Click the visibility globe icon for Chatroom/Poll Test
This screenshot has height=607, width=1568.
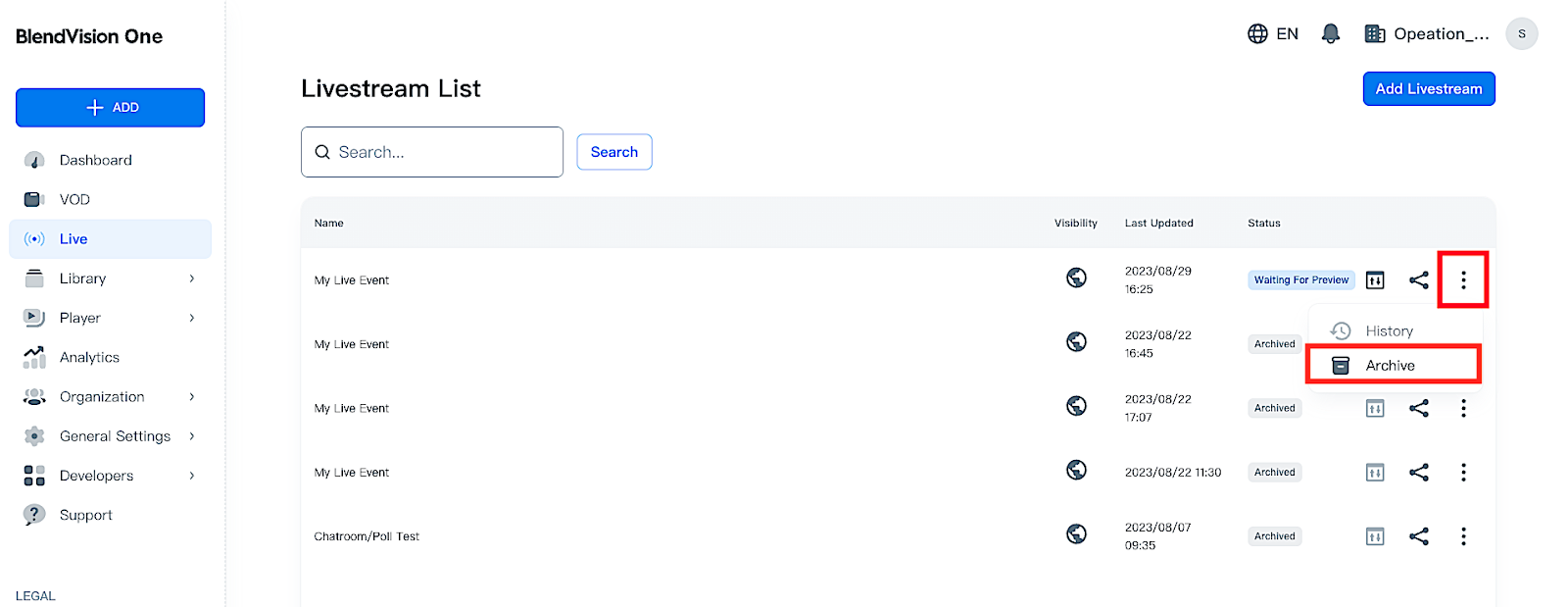[1076, 533]
